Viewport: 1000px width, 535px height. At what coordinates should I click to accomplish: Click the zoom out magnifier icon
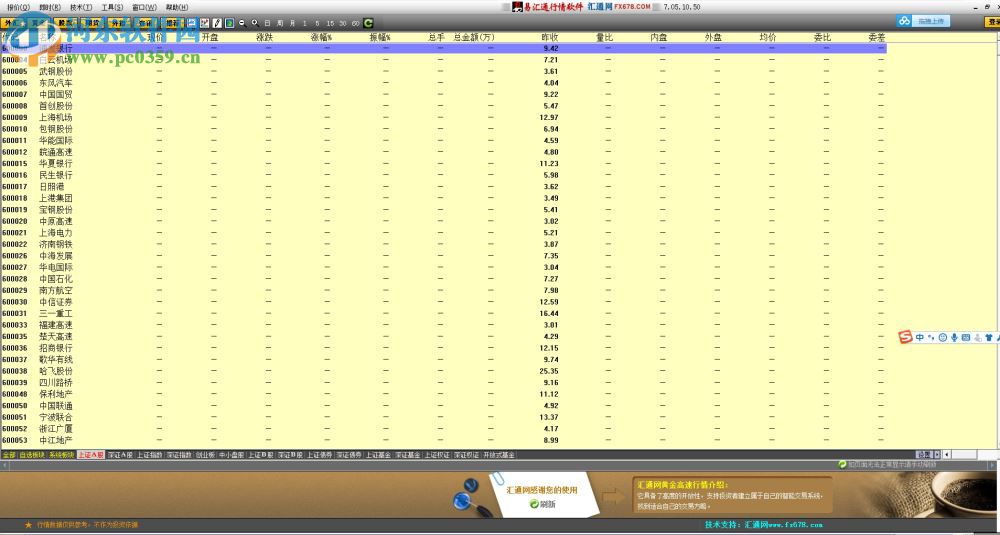point(242,23)
